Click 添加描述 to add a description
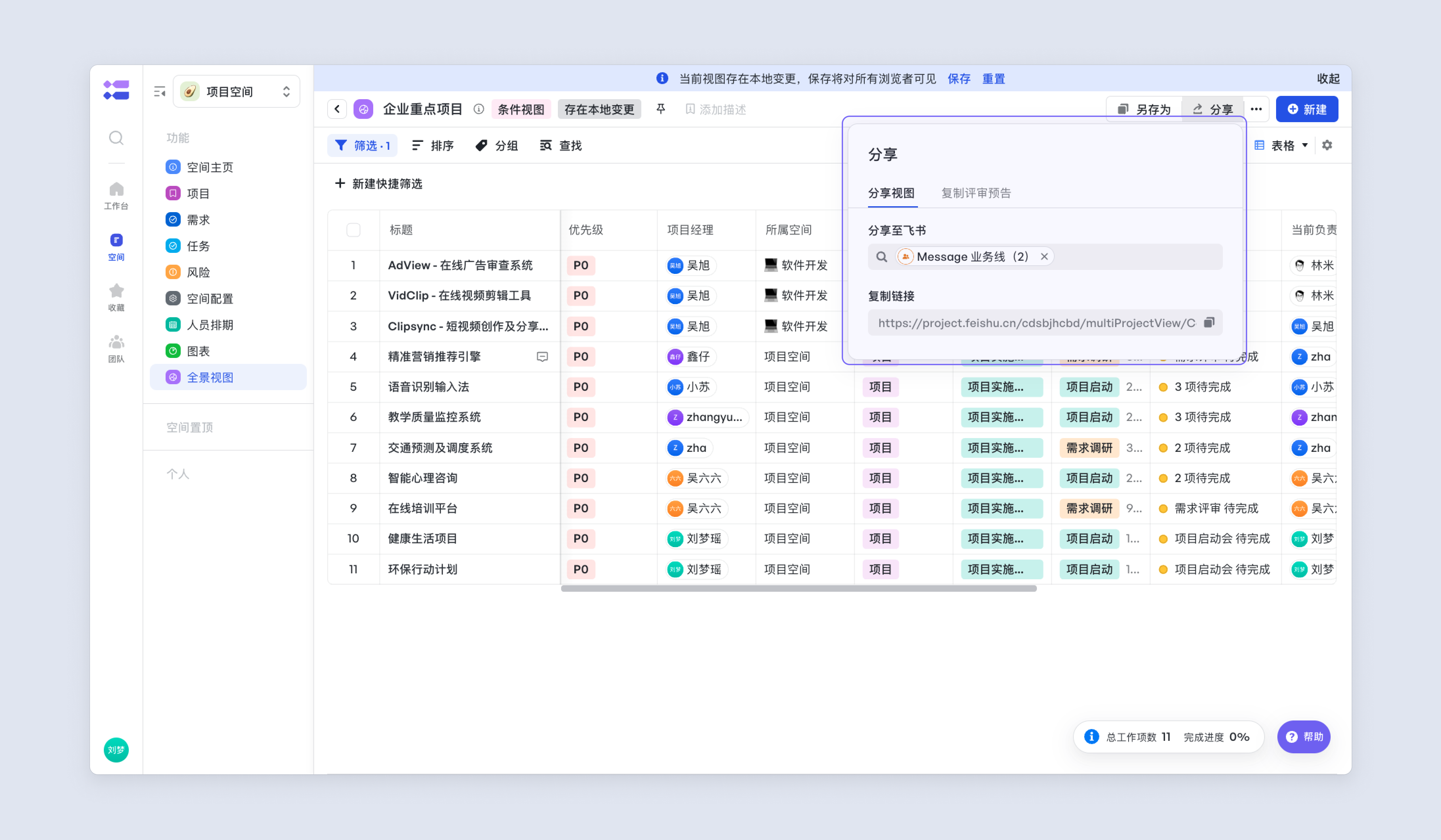 (716, 109)
